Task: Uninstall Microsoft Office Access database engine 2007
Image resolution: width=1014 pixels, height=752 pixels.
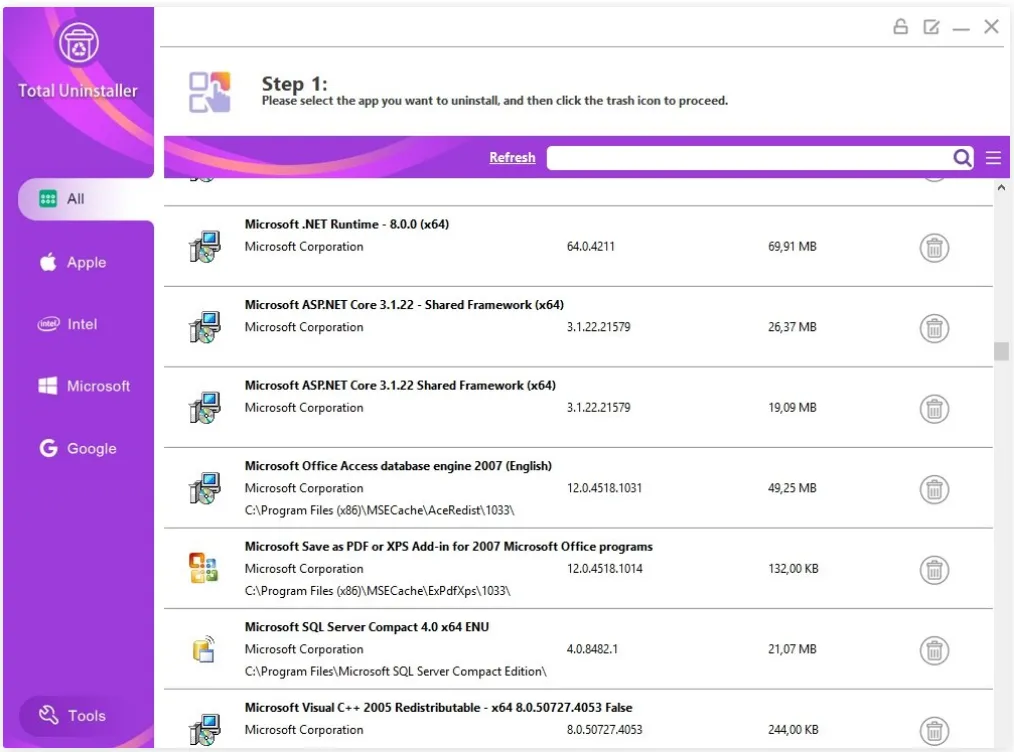Action: click(933, 490)
